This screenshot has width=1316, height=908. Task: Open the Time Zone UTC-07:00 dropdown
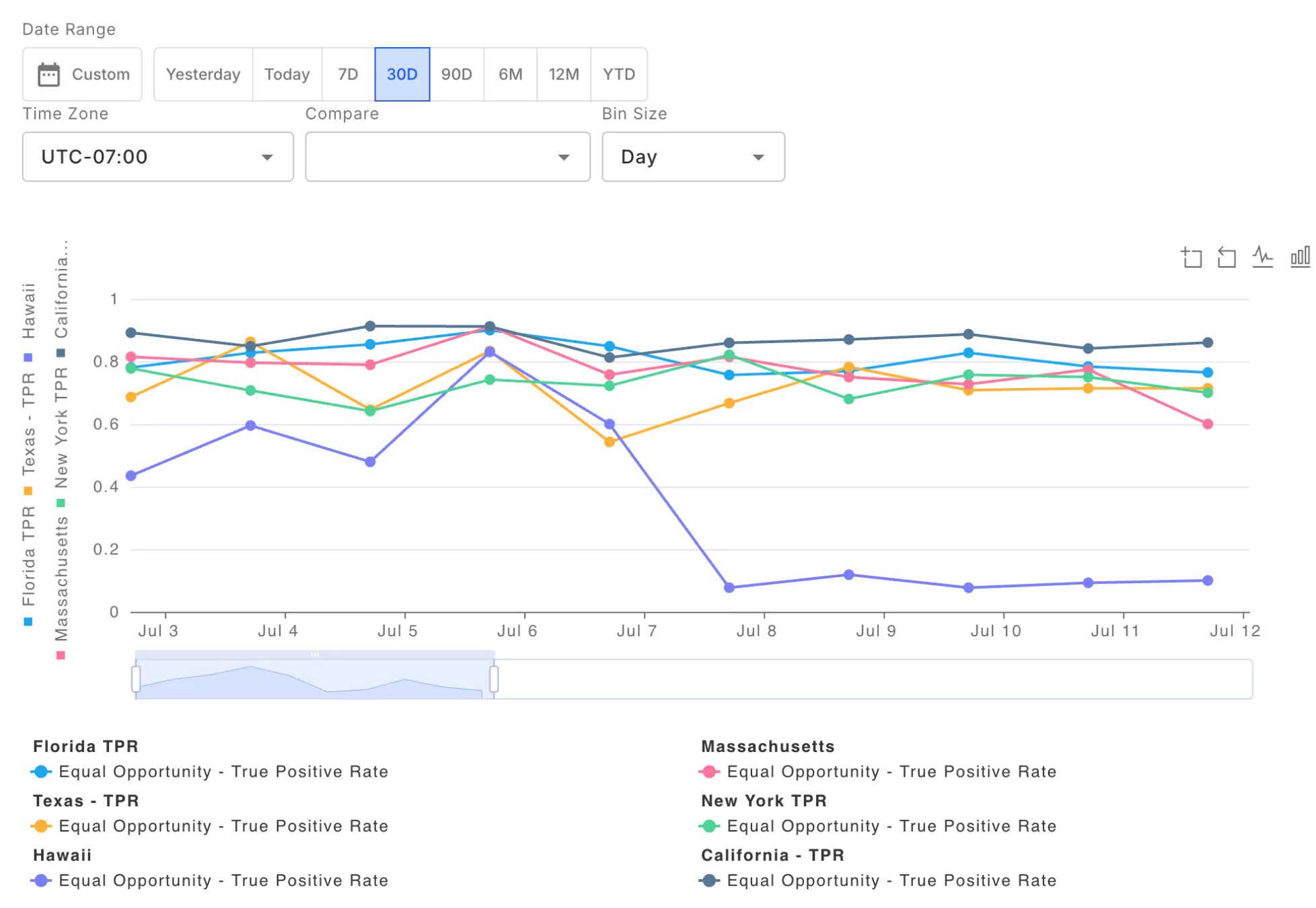[154, 156]
